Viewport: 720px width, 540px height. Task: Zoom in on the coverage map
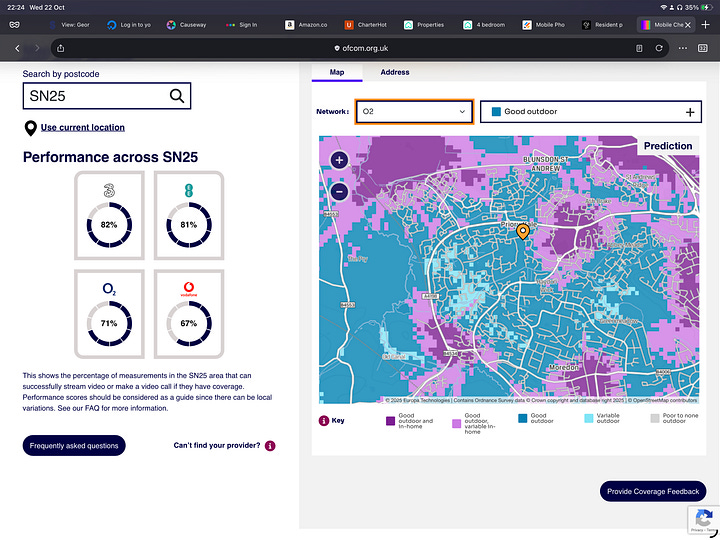pos(339,160)
